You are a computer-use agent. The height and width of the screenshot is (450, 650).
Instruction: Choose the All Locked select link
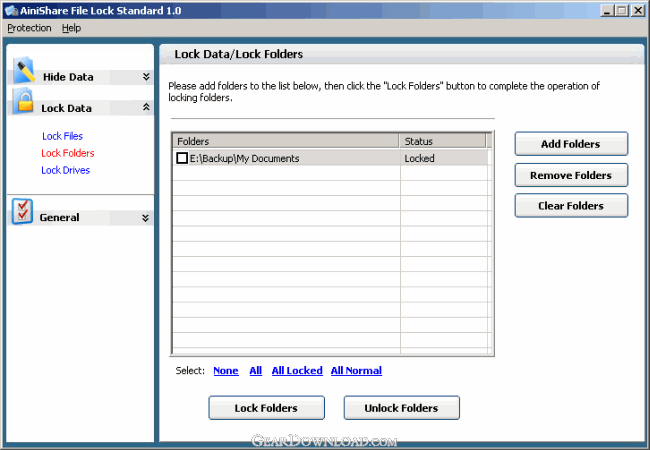297,370
